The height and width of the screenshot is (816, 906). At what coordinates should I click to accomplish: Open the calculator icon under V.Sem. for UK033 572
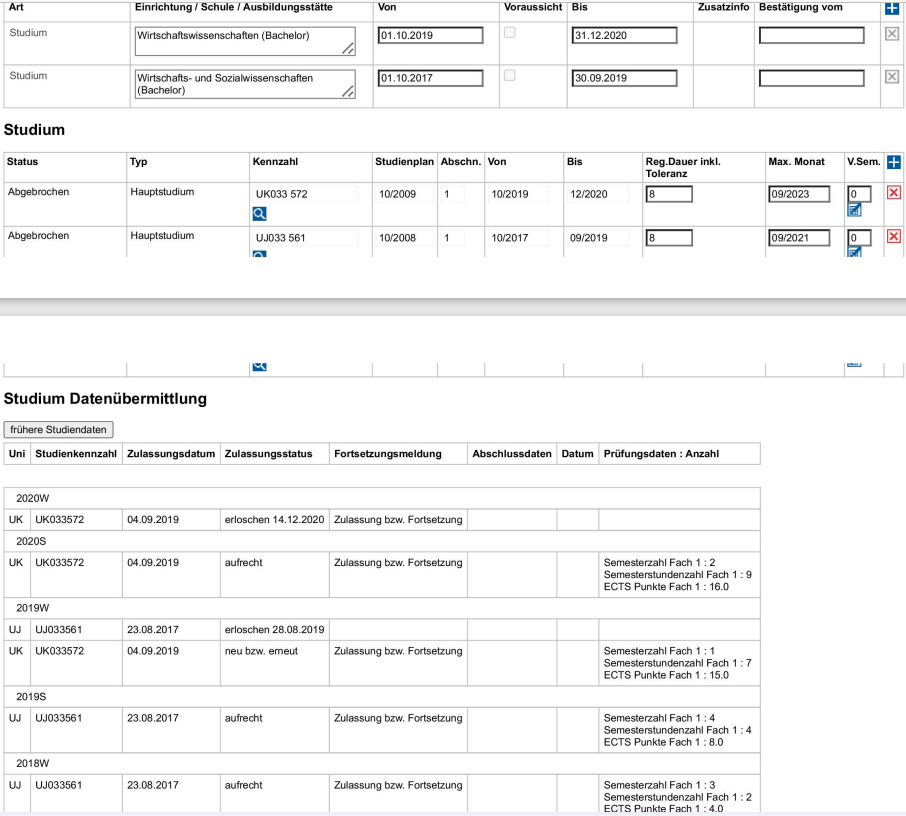854,210
